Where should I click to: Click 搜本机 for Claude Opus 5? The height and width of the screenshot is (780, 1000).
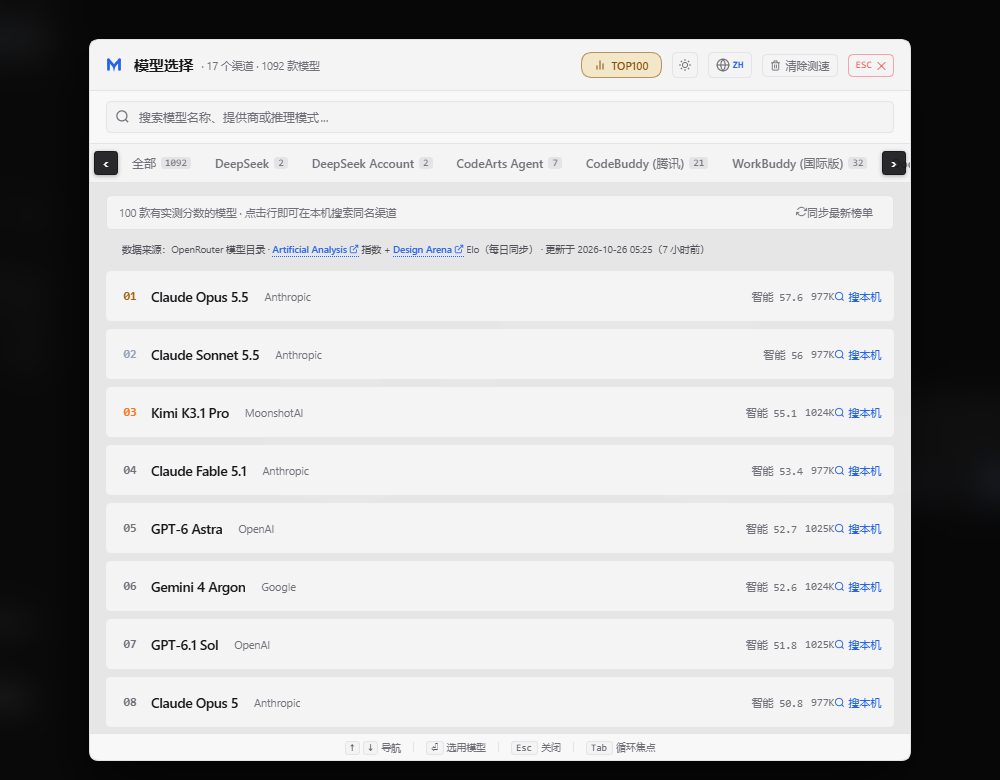click(x=858, y=703)
